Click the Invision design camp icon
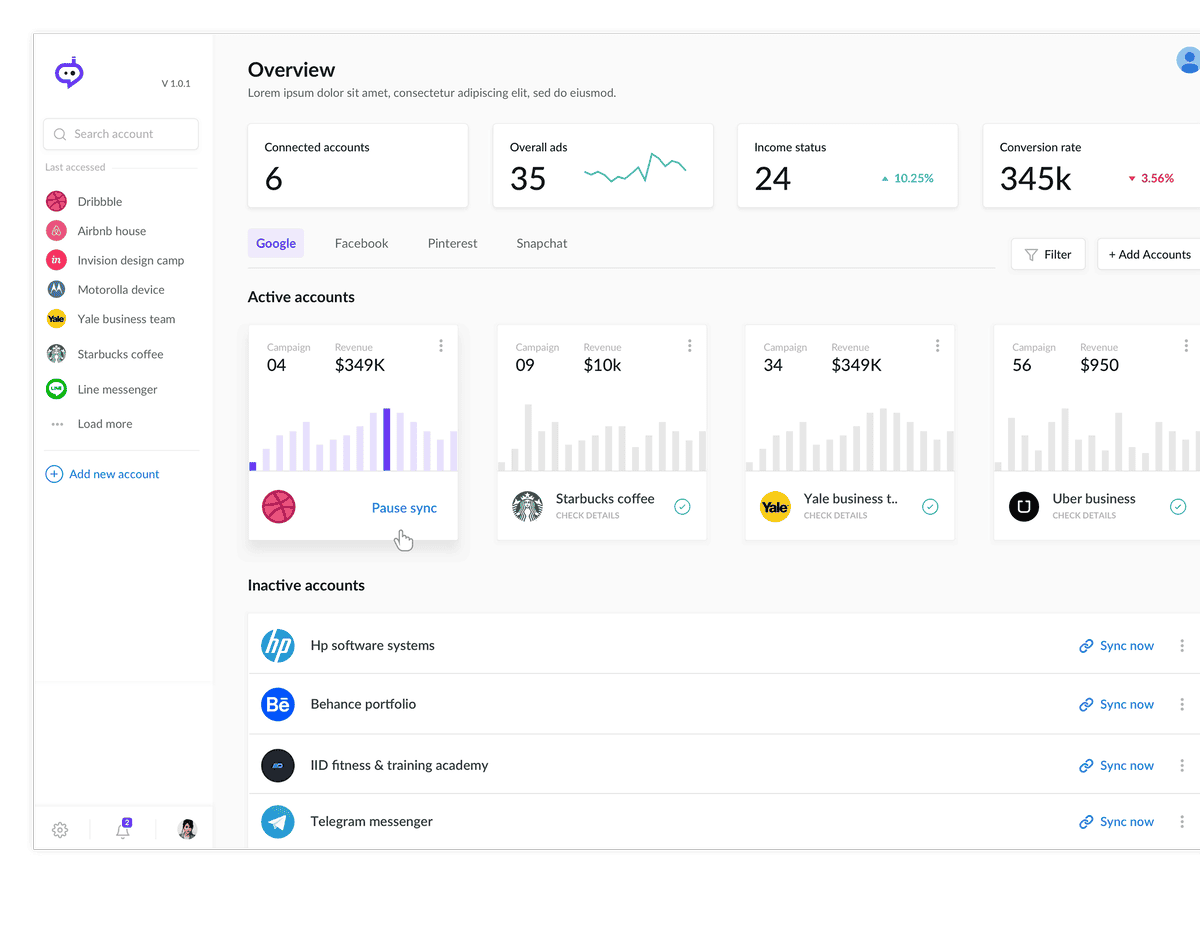This screenshot has height=936, width=1200. click(x=56, y=260)
